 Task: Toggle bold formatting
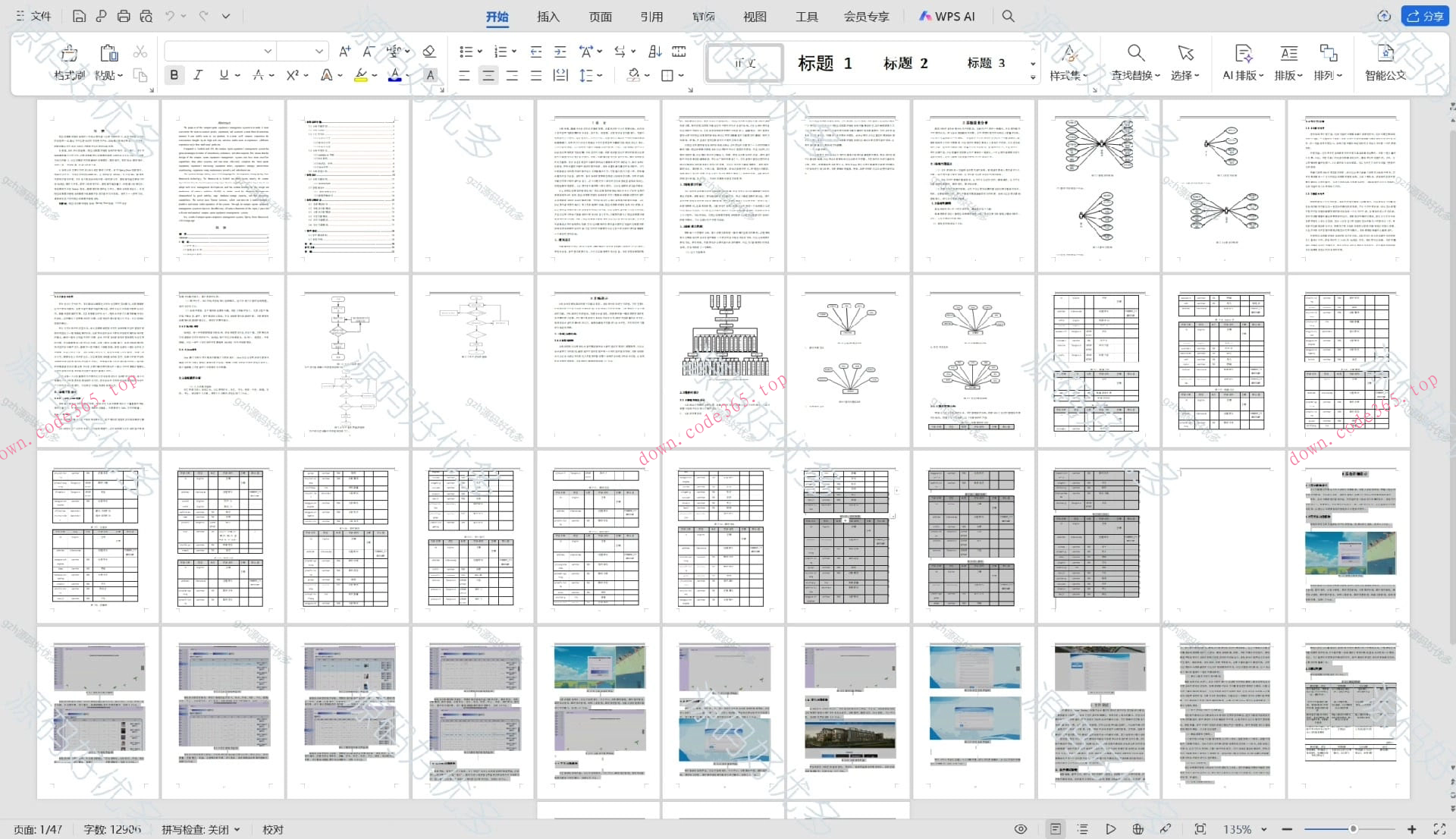tap(174, 75)
